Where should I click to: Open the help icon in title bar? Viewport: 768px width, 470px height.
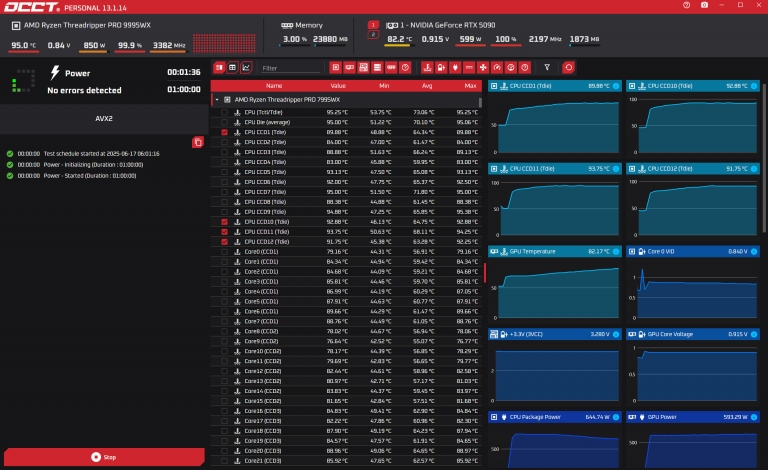click(686, 6)
